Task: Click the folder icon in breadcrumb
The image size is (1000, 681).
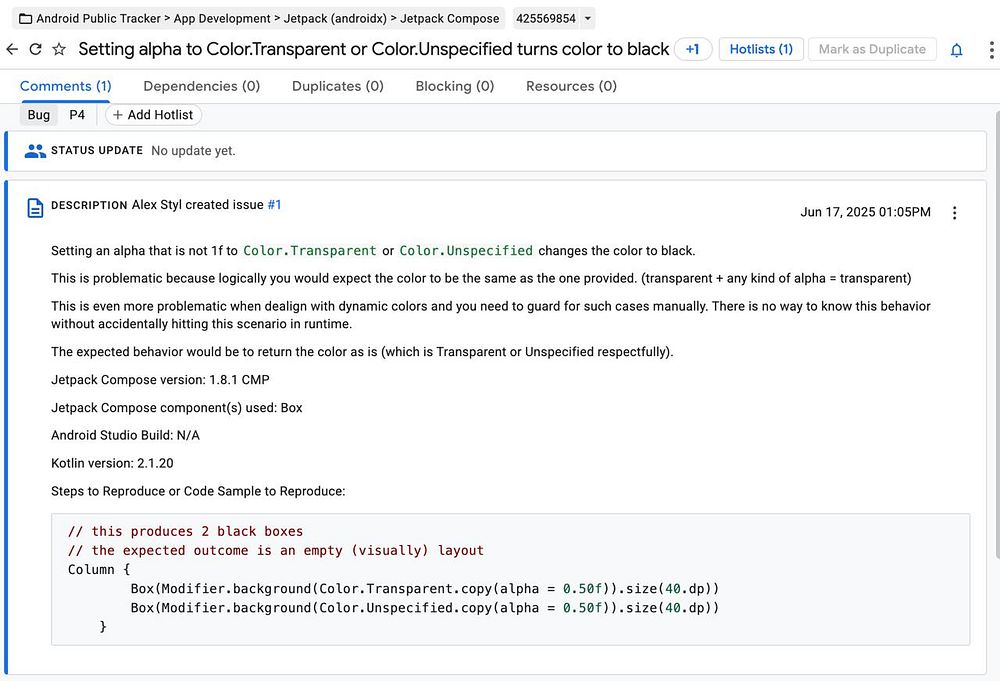Action: (x=26, y=18)
